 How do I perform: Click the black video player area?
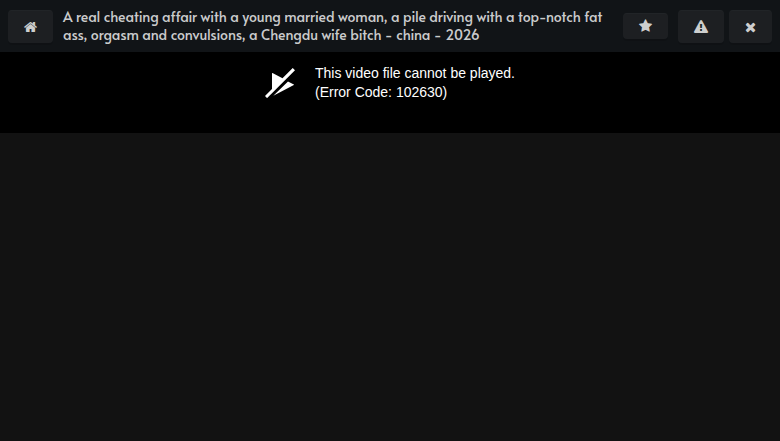(390, 92)
